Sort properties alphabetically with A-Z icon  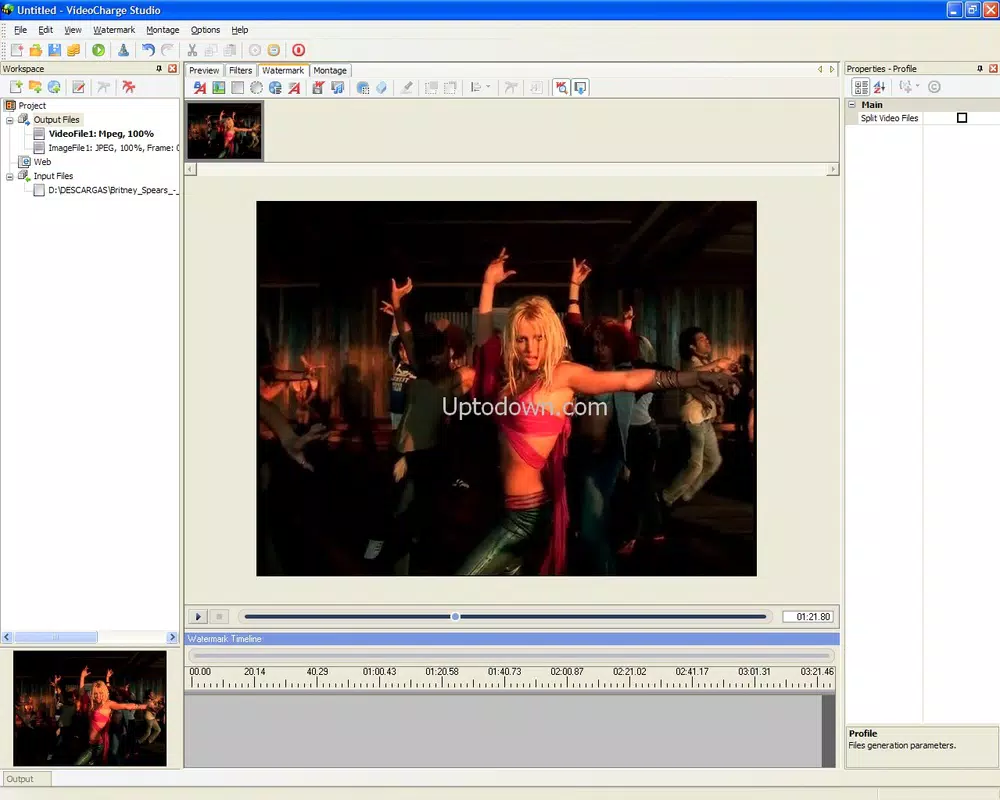point(880,87)
